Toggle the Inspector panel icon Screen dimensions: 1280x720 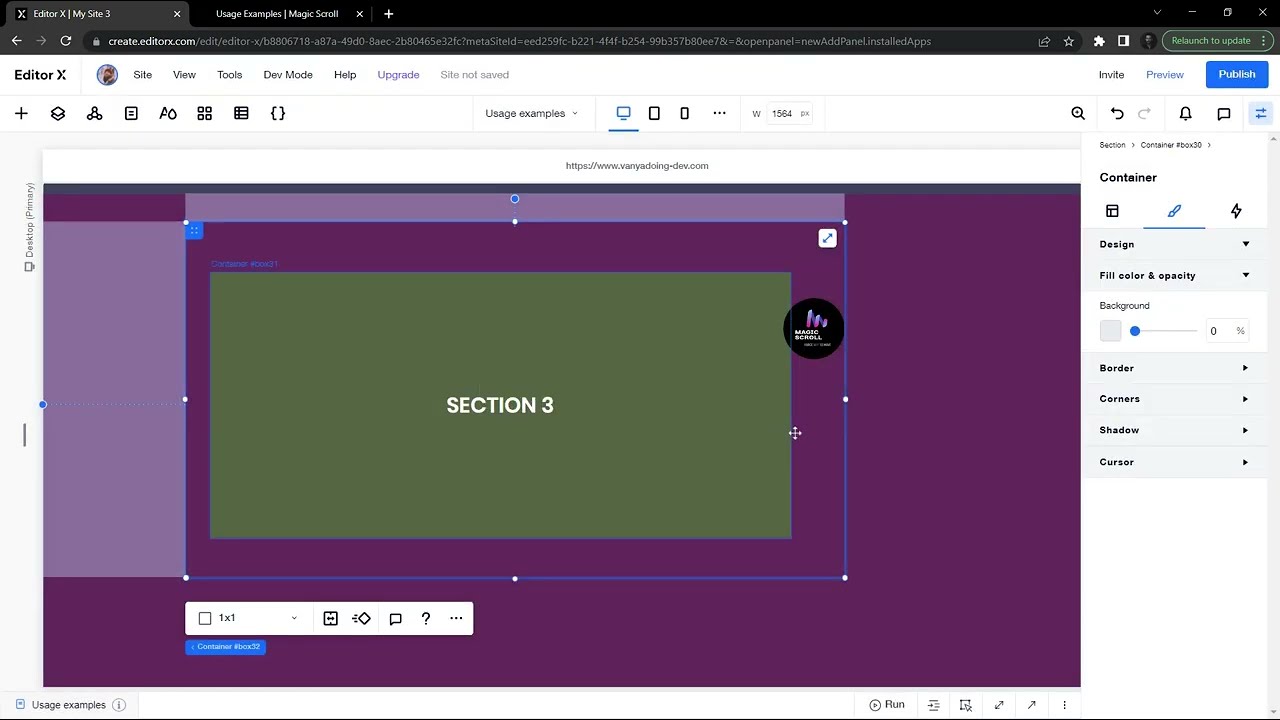[x=1261, y=114]
